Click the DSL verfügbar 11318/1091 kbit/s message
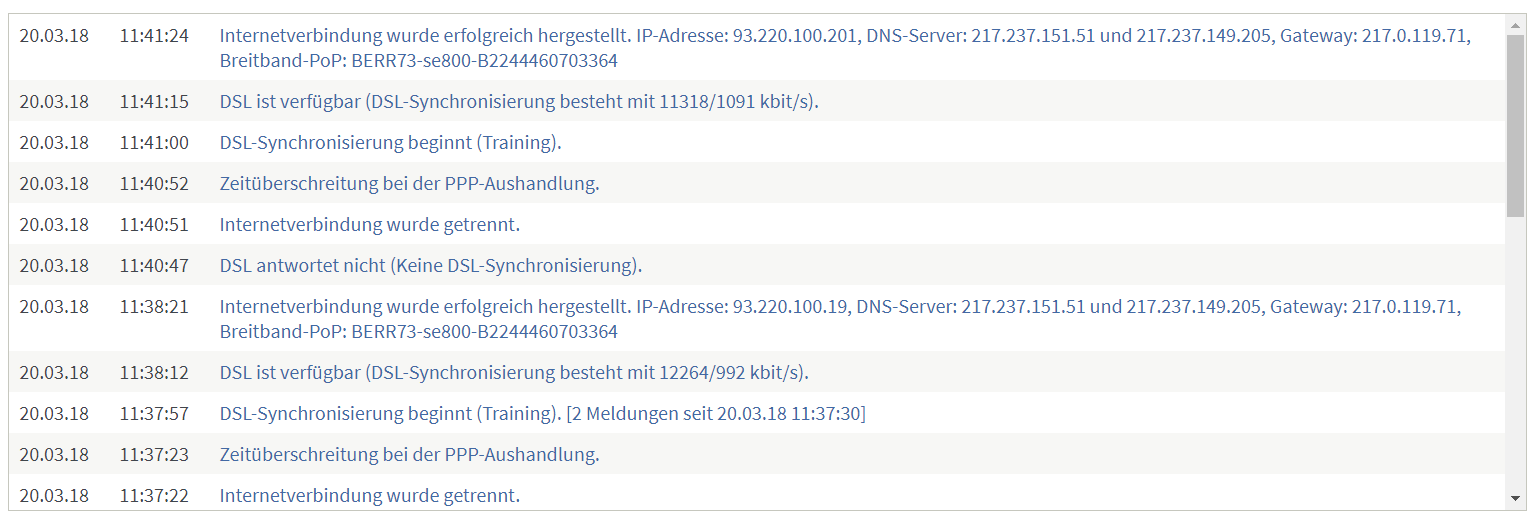Viewport: 1533px width, 531px height. [519, 101]
